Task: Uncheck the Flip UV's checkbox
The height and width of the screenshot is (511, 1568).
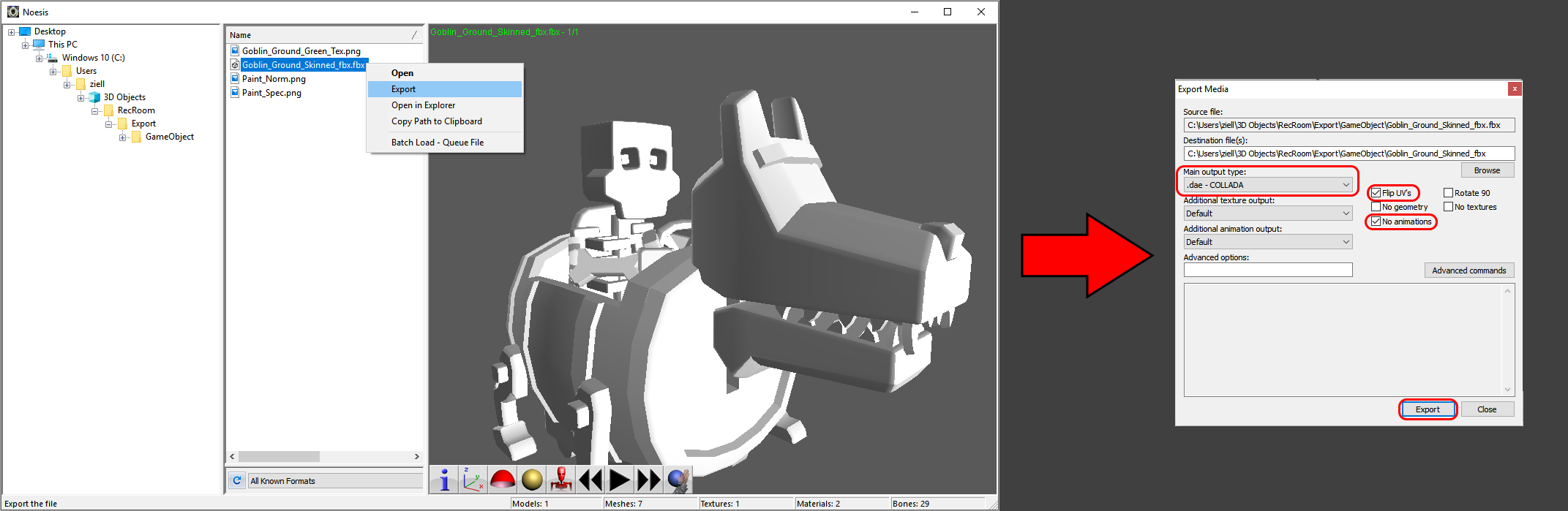Action: click(x=1376, y=193)
